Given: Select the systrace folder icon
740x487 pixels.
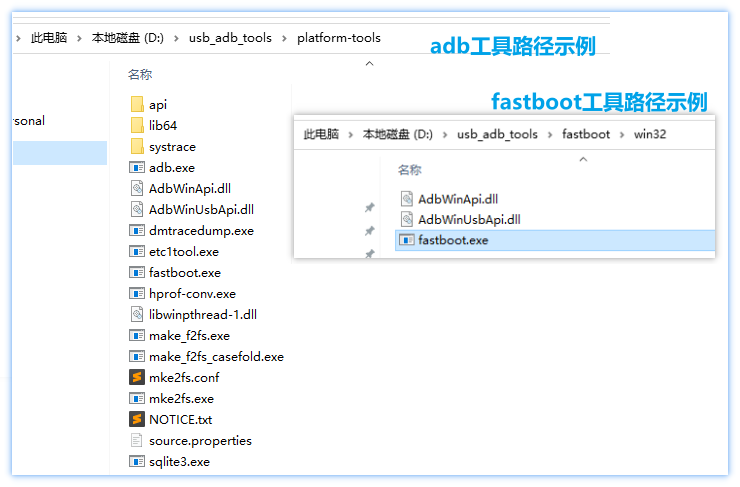Looking at the screenshot, I should (x=137, y=146).
